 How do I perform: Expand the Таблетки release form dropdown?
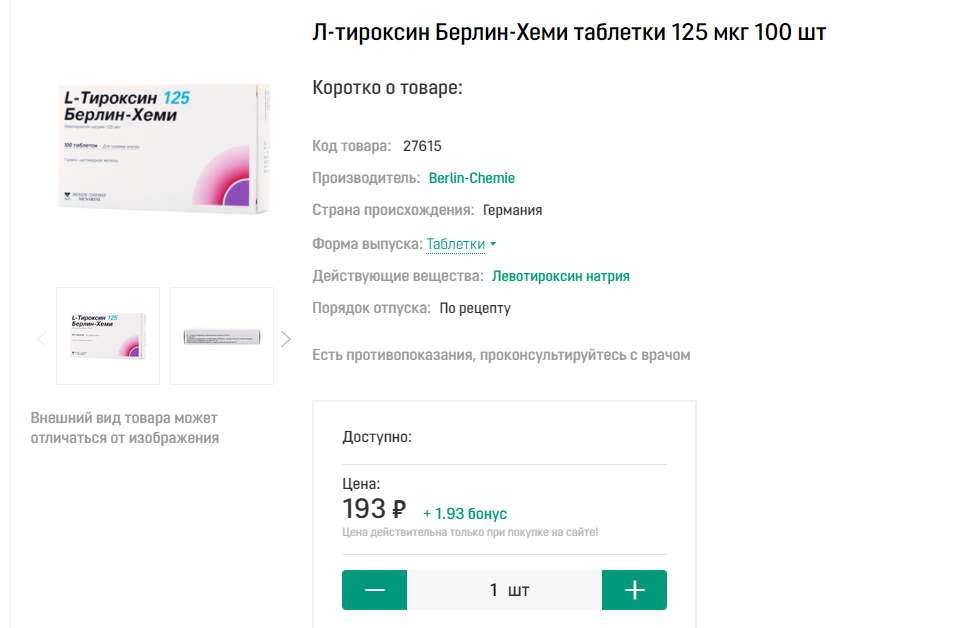(x=461, y=244)
